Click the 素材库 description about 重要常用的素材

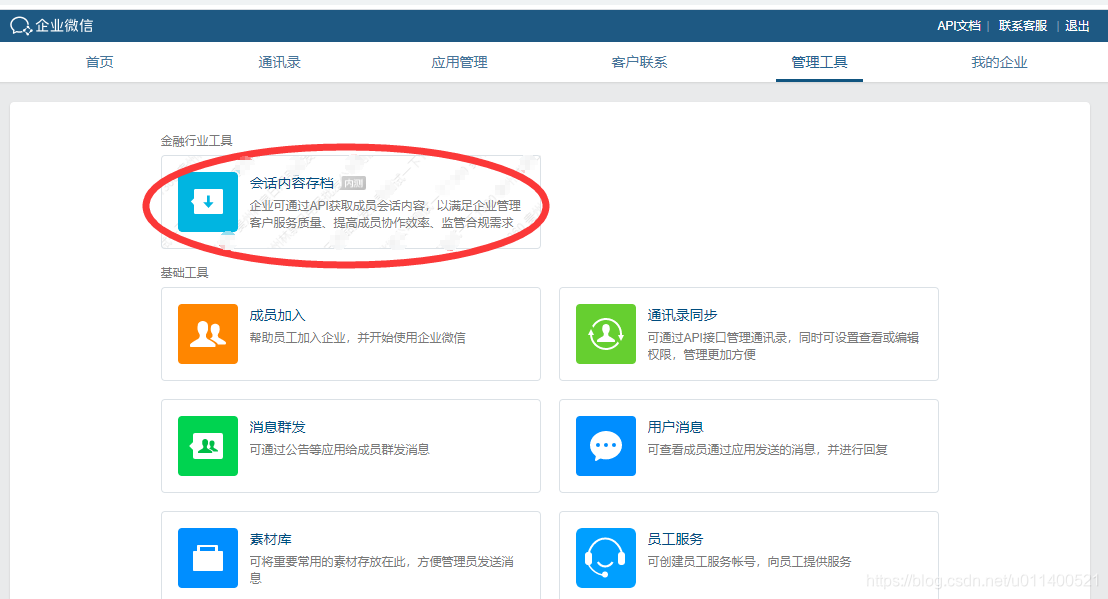click(382, 570)
